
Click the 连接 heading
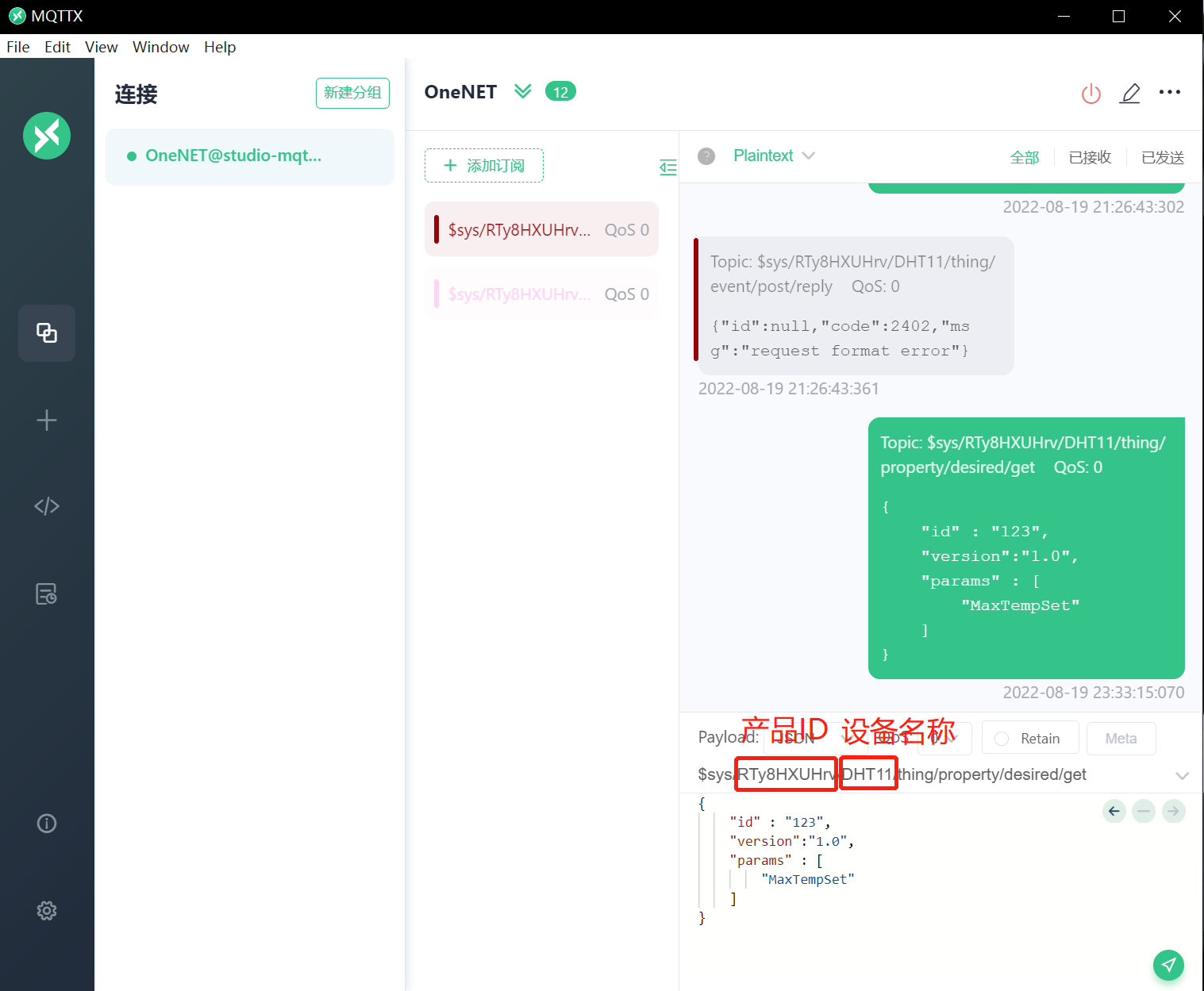pyautogui.click(x=136, y=94)
